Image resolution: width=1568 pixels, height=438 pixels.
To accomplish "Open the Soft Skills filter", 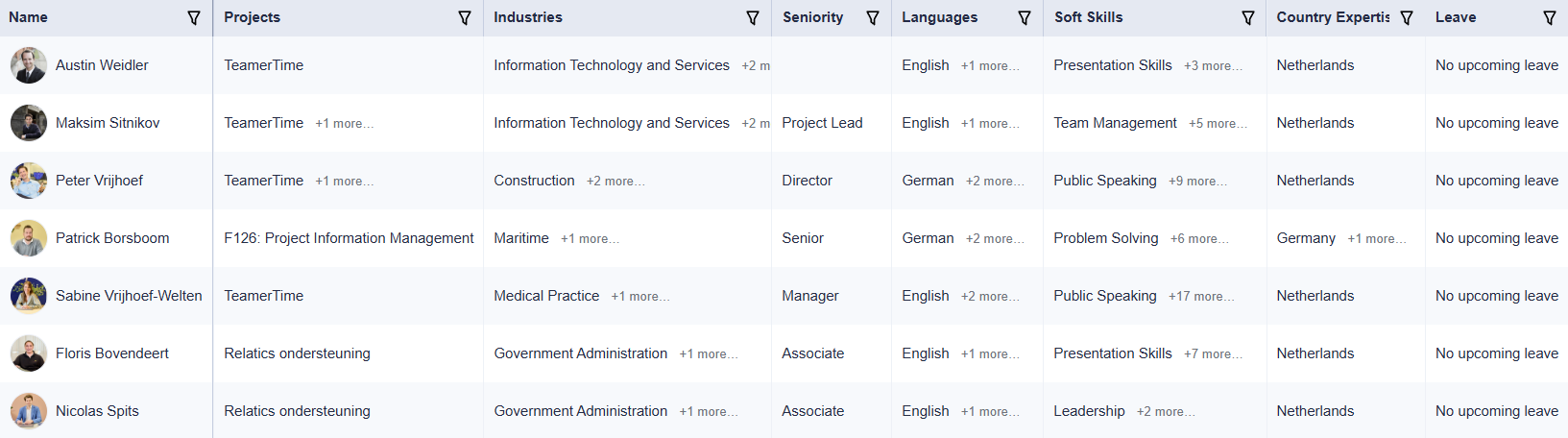I will [x=1248, y=18].
